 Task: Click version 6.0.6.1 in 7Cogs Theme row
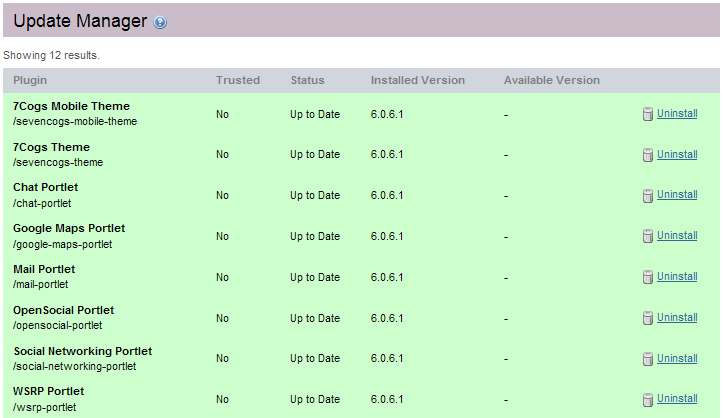[387, 154]
